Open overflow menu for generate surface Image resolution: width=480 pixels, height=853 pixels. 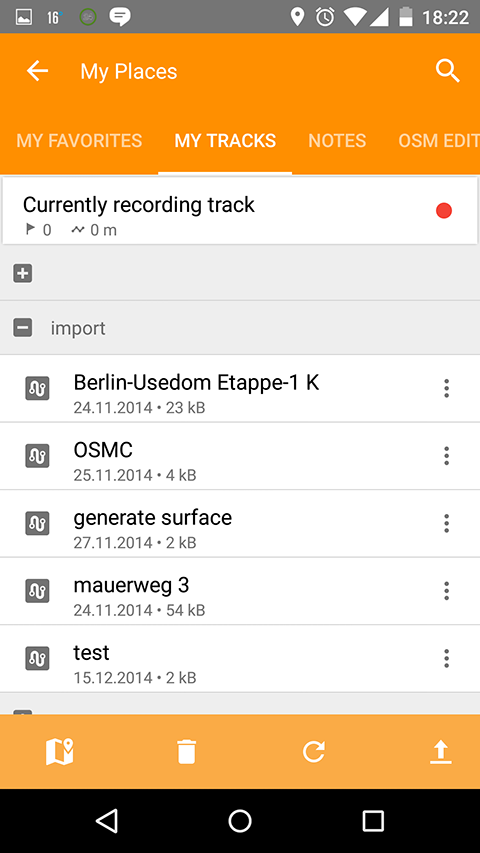pyautogui.click(x=446, y=523)
